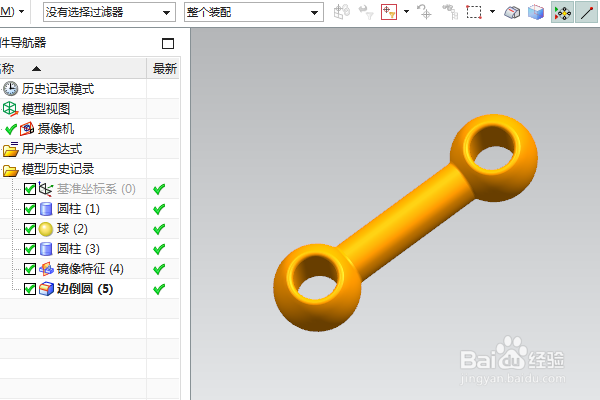Open the 整个装配 scope dropdown
The width and height of the screenshot is (600, 400).
click(x=254, y=12)
